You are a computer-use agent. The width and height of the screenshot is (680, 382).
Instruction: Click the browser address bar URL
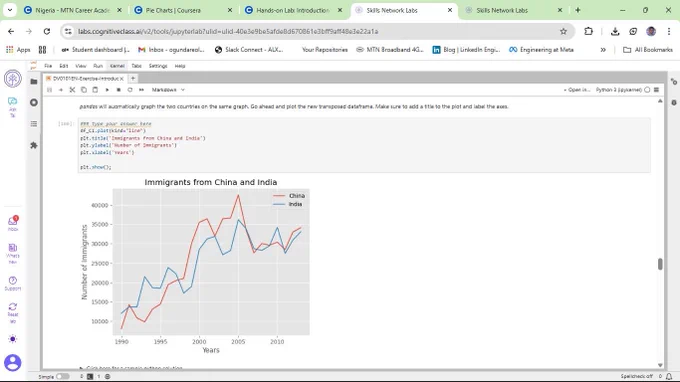click(x=228, y=31)
